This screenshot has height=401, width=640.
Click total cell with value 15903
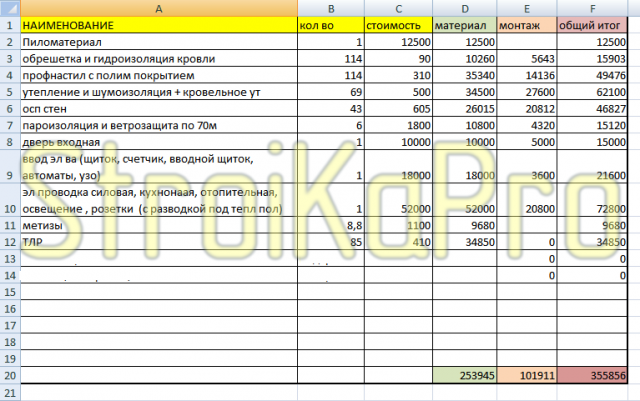click(x=592, y=59)
